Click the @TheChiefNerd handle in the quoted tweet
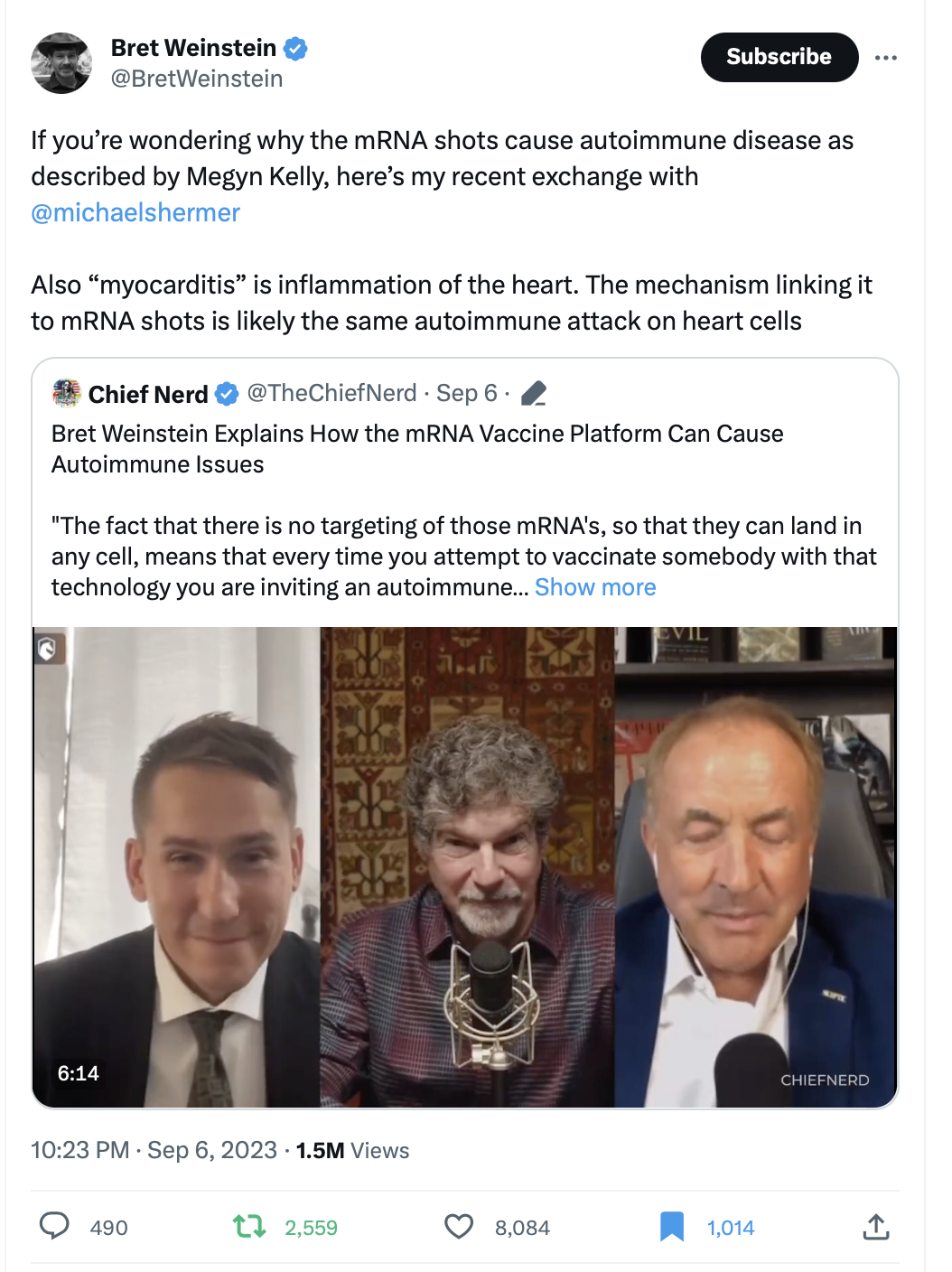 (x=331, y=393)
